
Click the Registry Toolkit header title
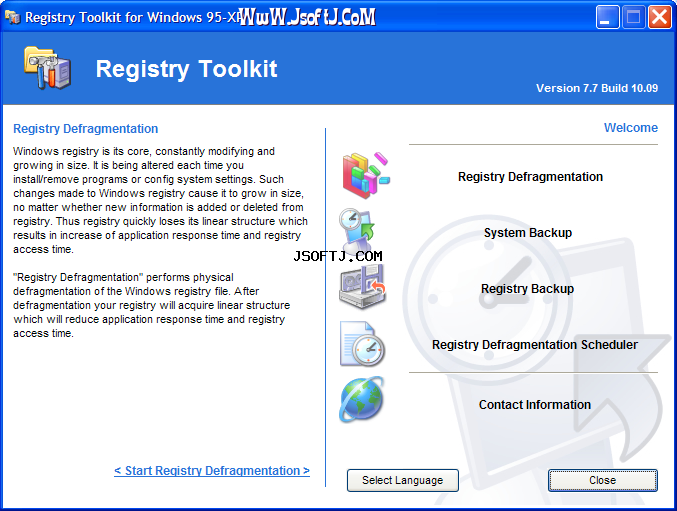[x=186, y=69]
